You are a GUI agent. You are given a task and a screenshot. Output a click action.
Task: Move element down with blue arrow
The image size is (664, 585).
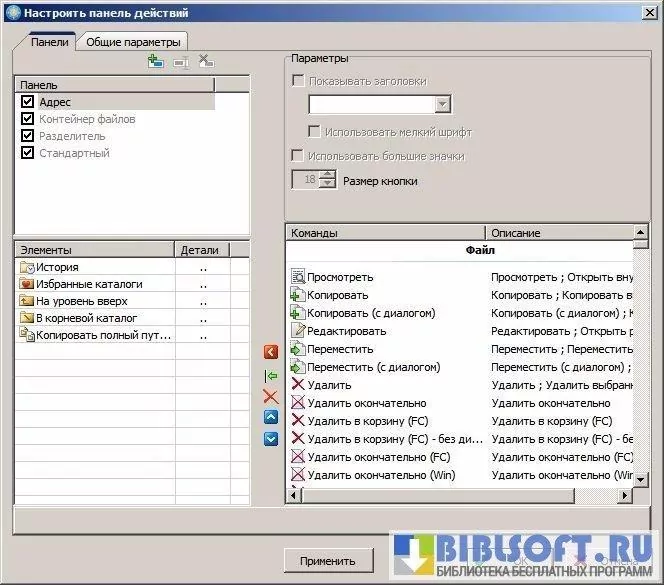click(x=270, y=439)
